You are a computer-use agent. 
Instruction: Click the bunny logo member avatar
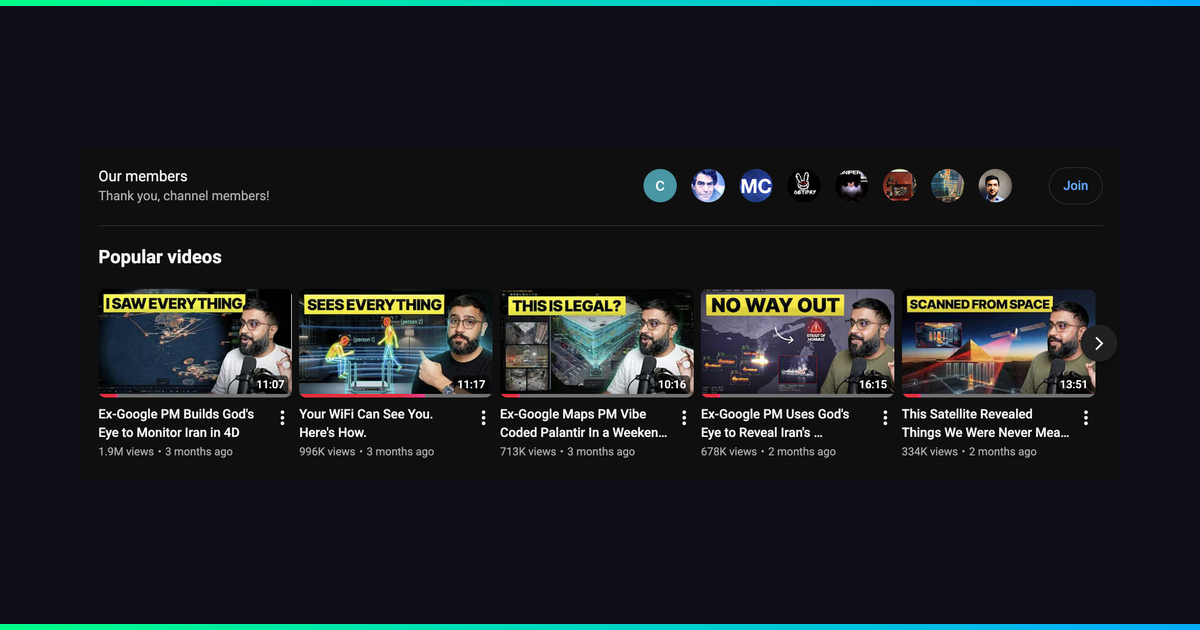(804, 186)
